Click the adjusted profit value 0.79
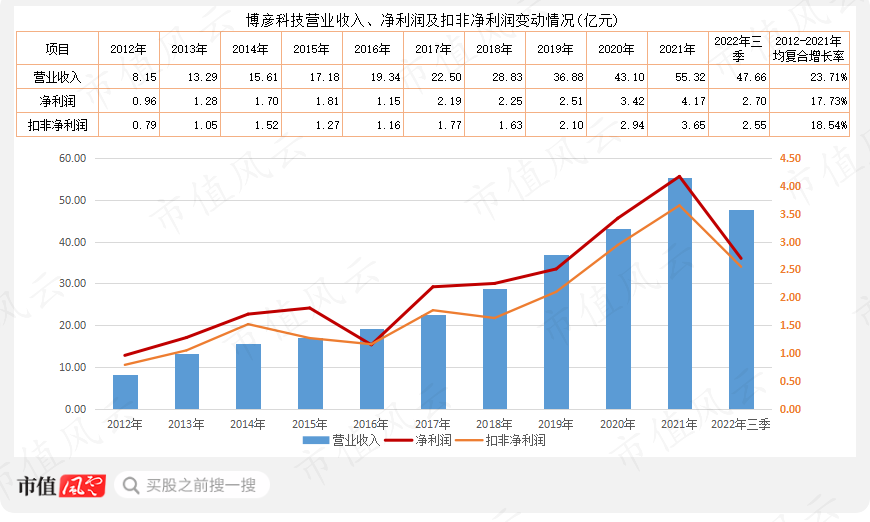Screen dimensions: 870x522 [x=144, y=125]
